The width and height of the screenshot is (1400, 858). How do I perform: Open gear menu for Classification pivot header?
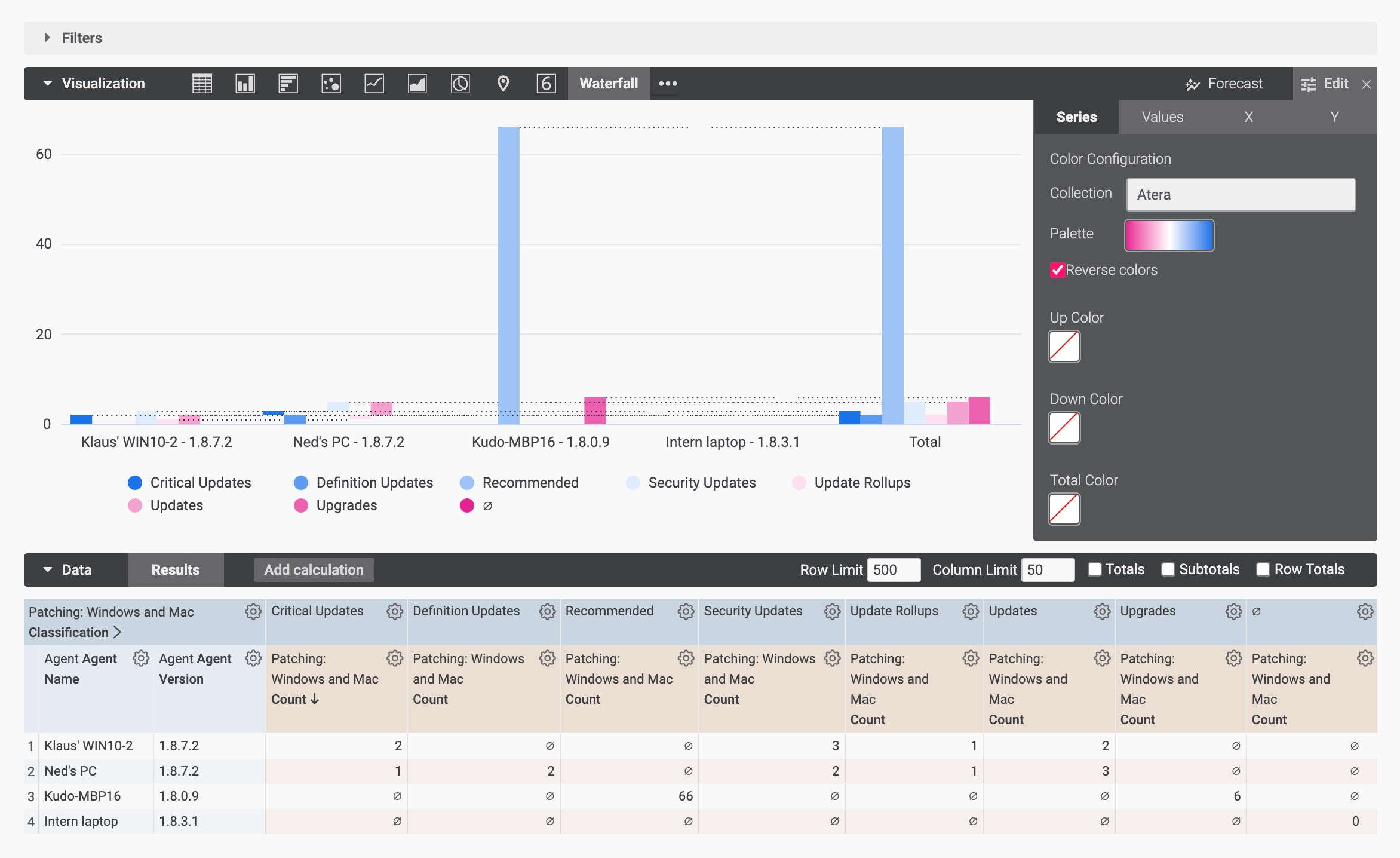tap(253, 611)
